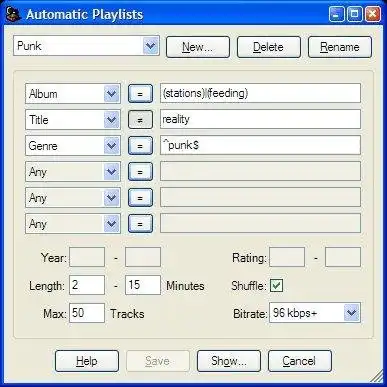Click the 'Minutes' label text
387x387 pixels.
click(x=185, y=286)
